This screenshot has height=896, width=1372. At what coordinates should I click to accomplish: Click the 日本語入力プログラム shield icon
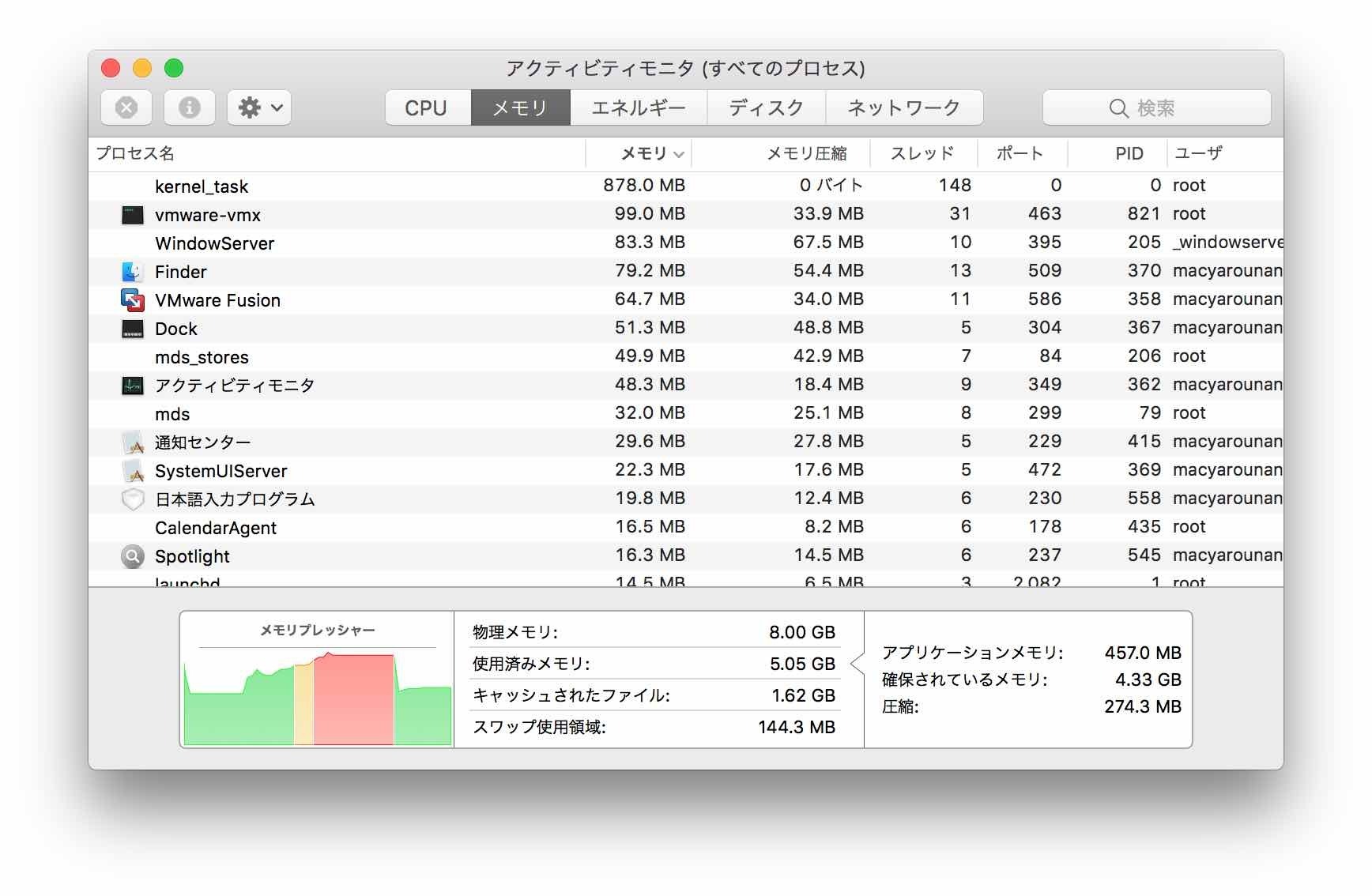(133, 499)
